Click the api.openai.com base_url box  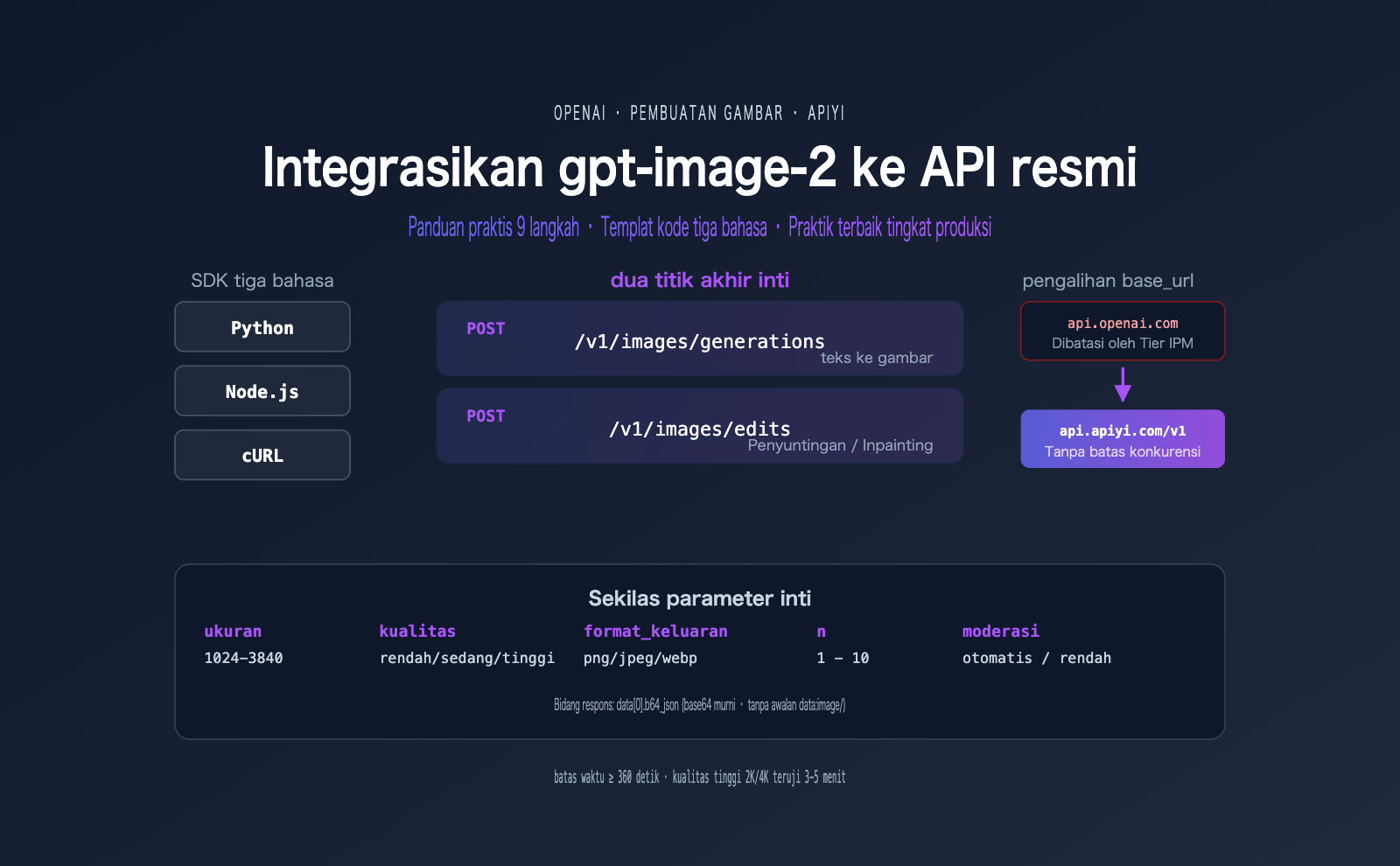[x=1123, y=332]
